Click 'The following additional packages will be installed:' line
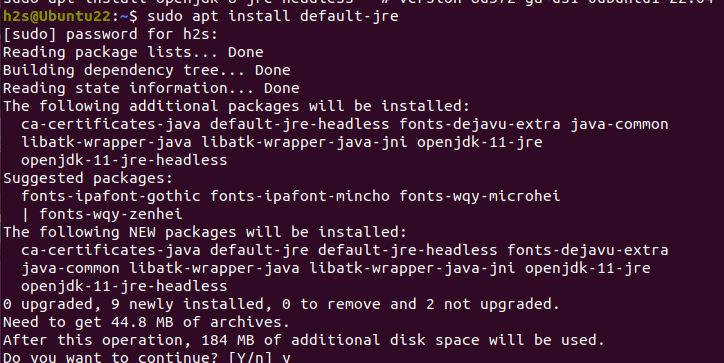Image resolution: width=724 pixels, height=363 pixels. pos(236,106)
